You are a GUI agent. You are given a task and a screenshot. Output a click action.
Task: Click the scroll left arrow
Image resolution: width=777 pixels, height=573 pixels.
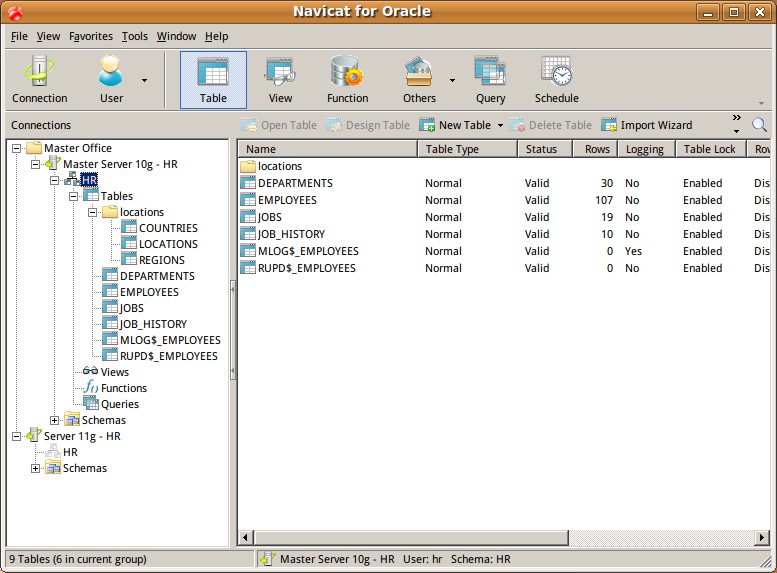(x=246, y=537)
